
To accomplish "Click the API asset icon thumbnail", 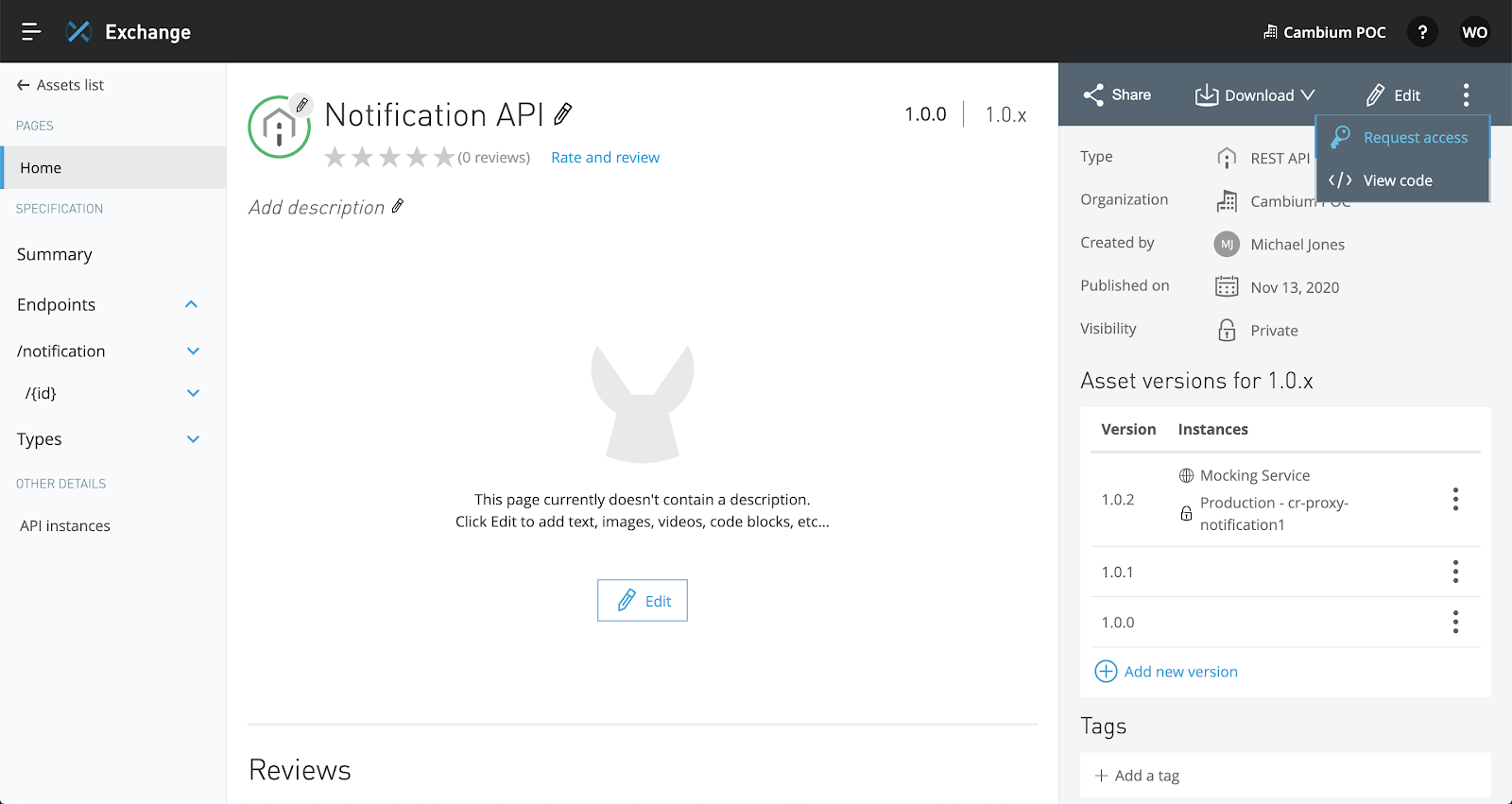I will (279, 127).
